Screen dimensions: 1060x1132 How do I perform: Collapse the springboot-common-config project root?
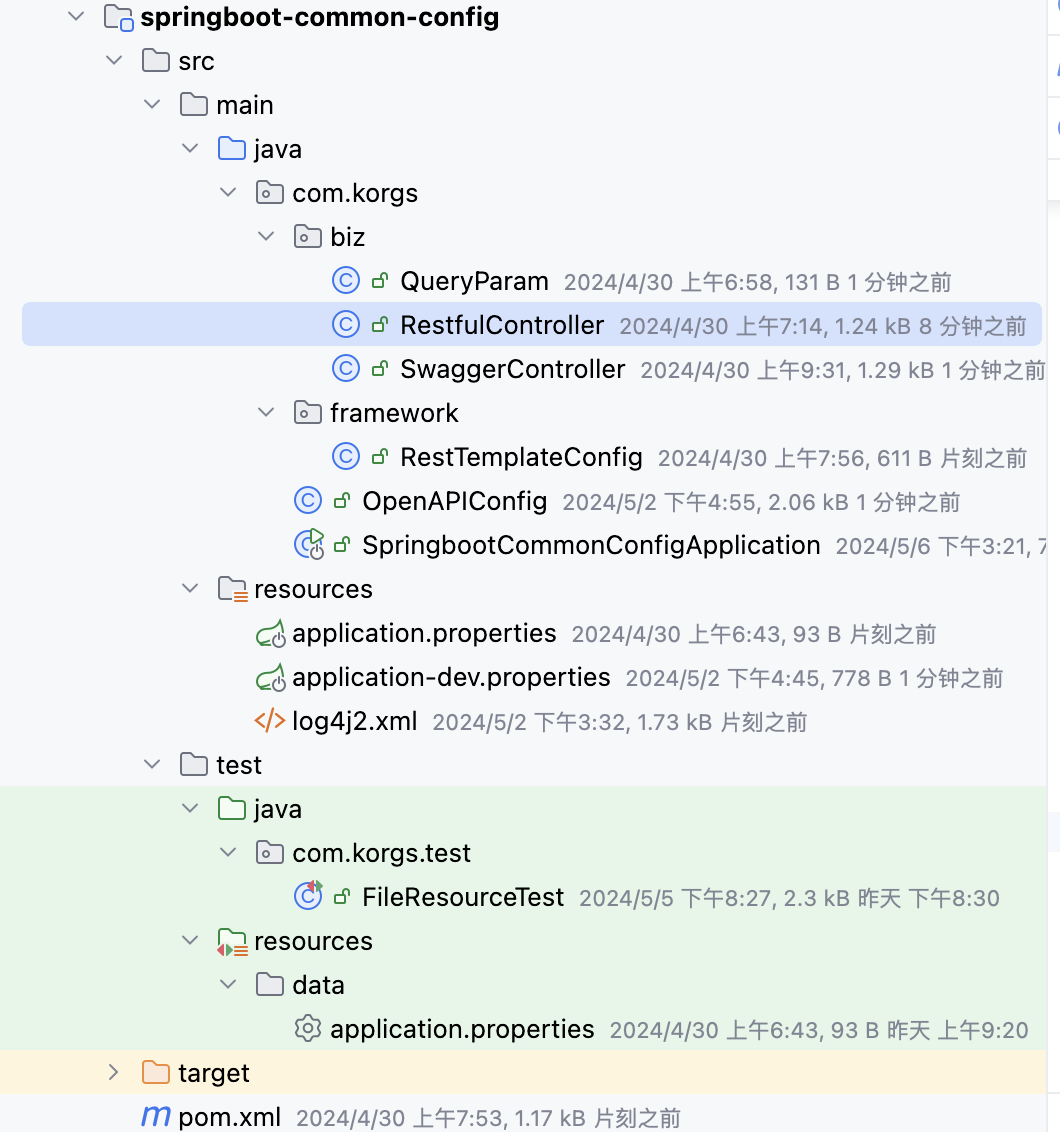click(x=76, y=16)
